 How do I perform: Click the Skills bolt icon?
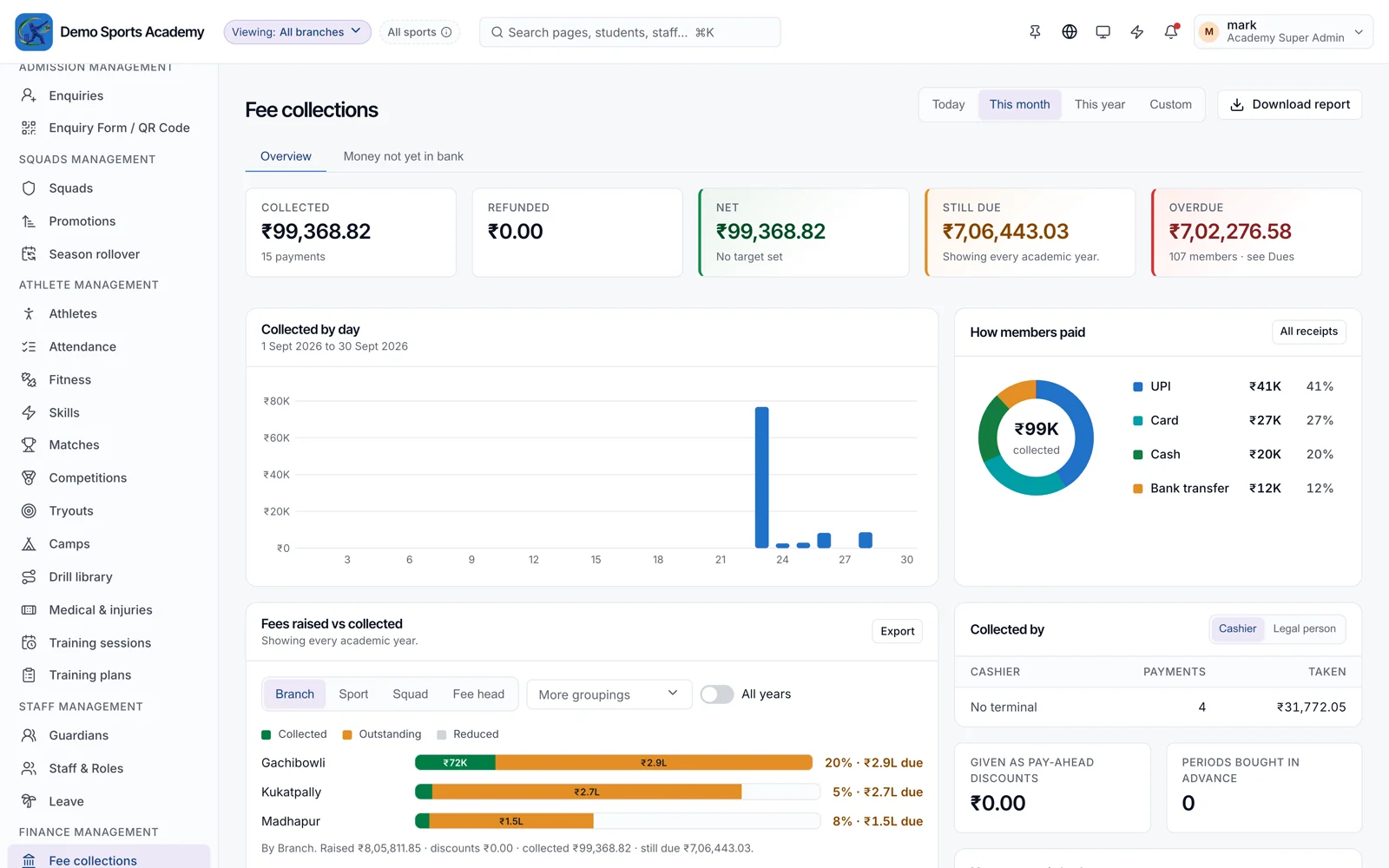click(29, 412)
